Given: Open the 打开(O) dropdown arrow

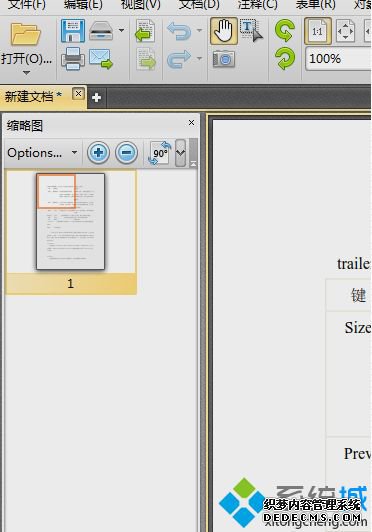Looking at the screenshot, I should pyautogui.click(x=26, y=73).
